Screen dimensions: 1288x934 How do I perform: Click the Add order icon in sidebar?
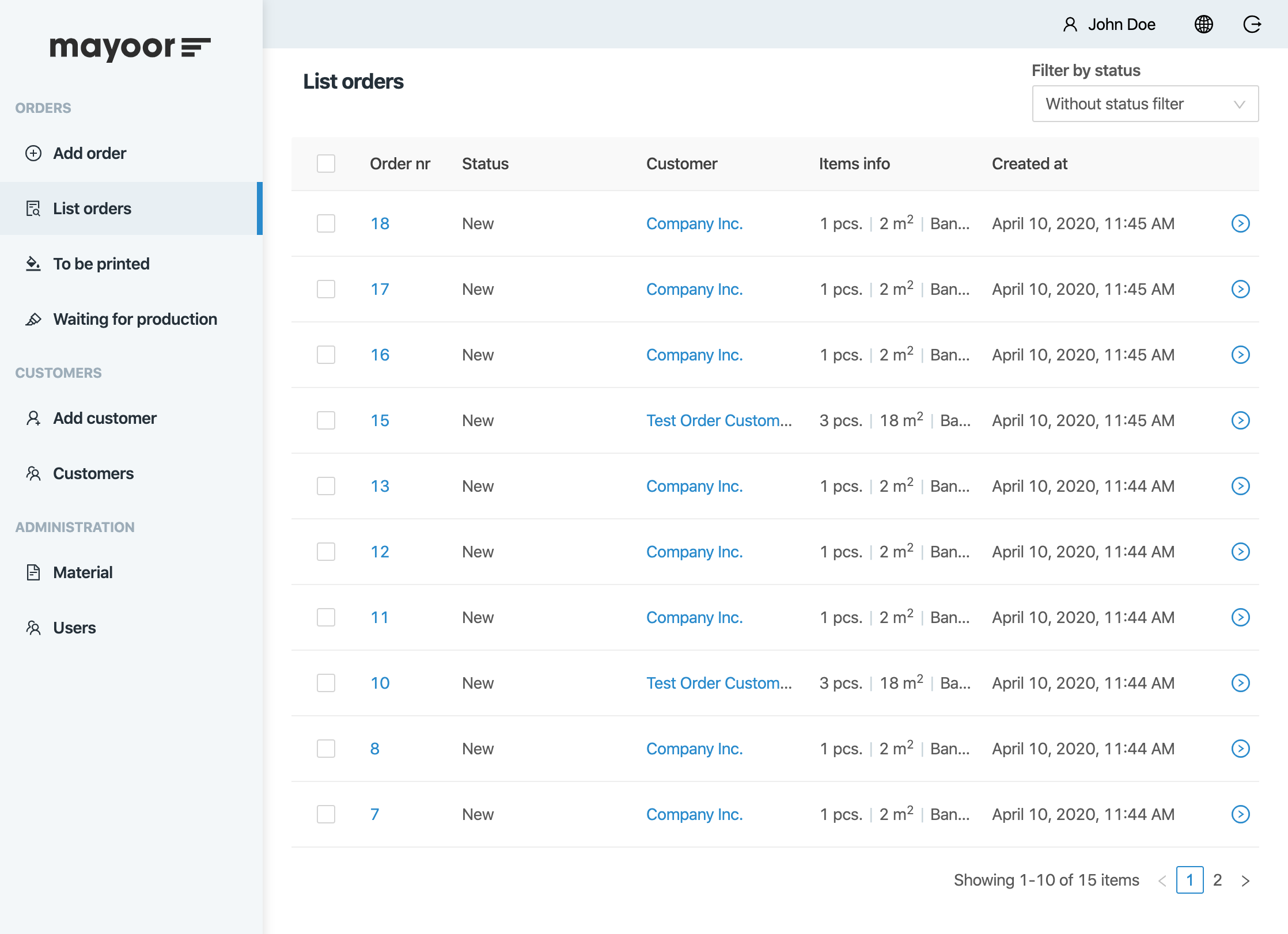click(x=32, y=152)
